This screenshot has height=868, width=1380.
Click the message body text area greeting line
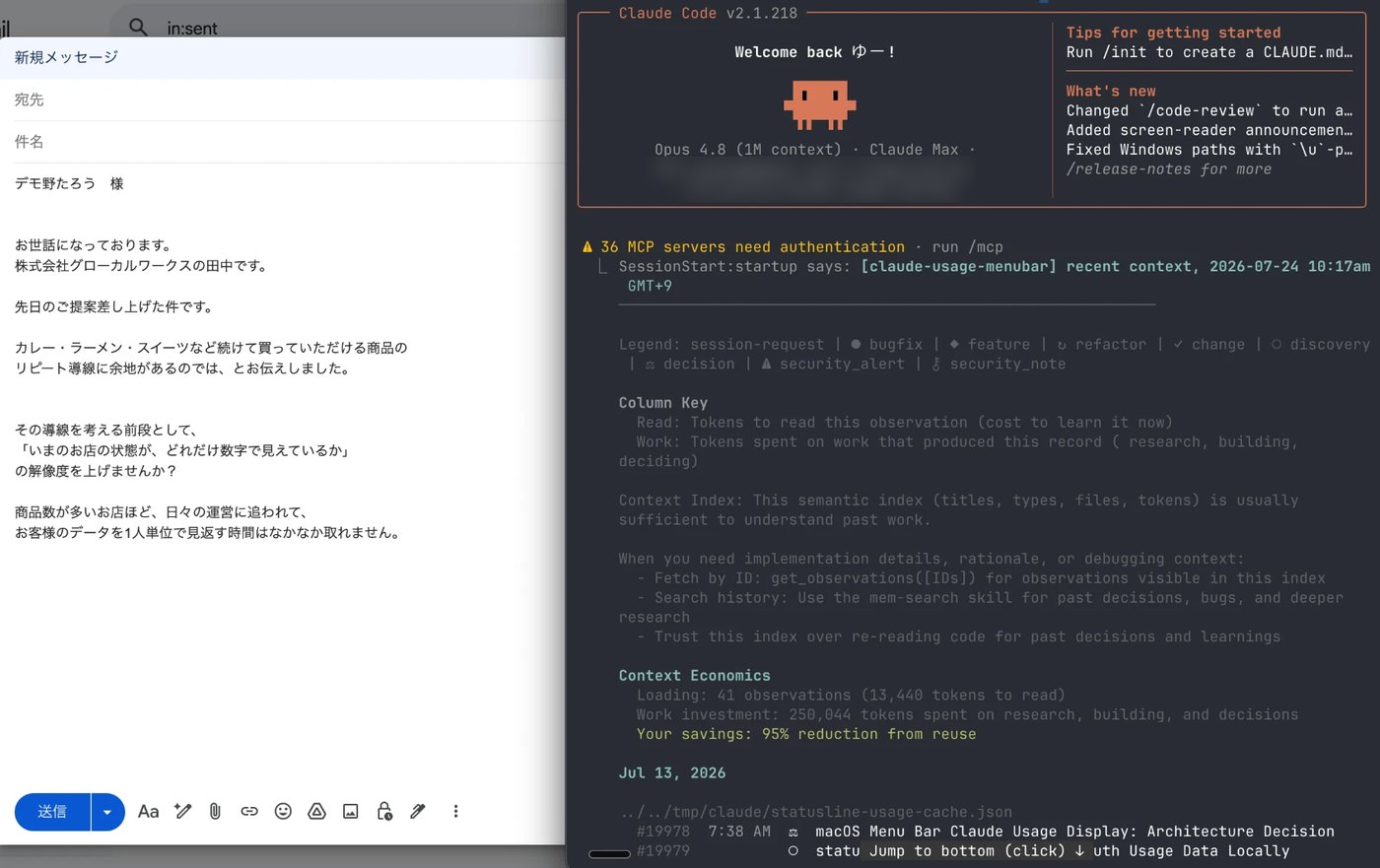[93, 245]
